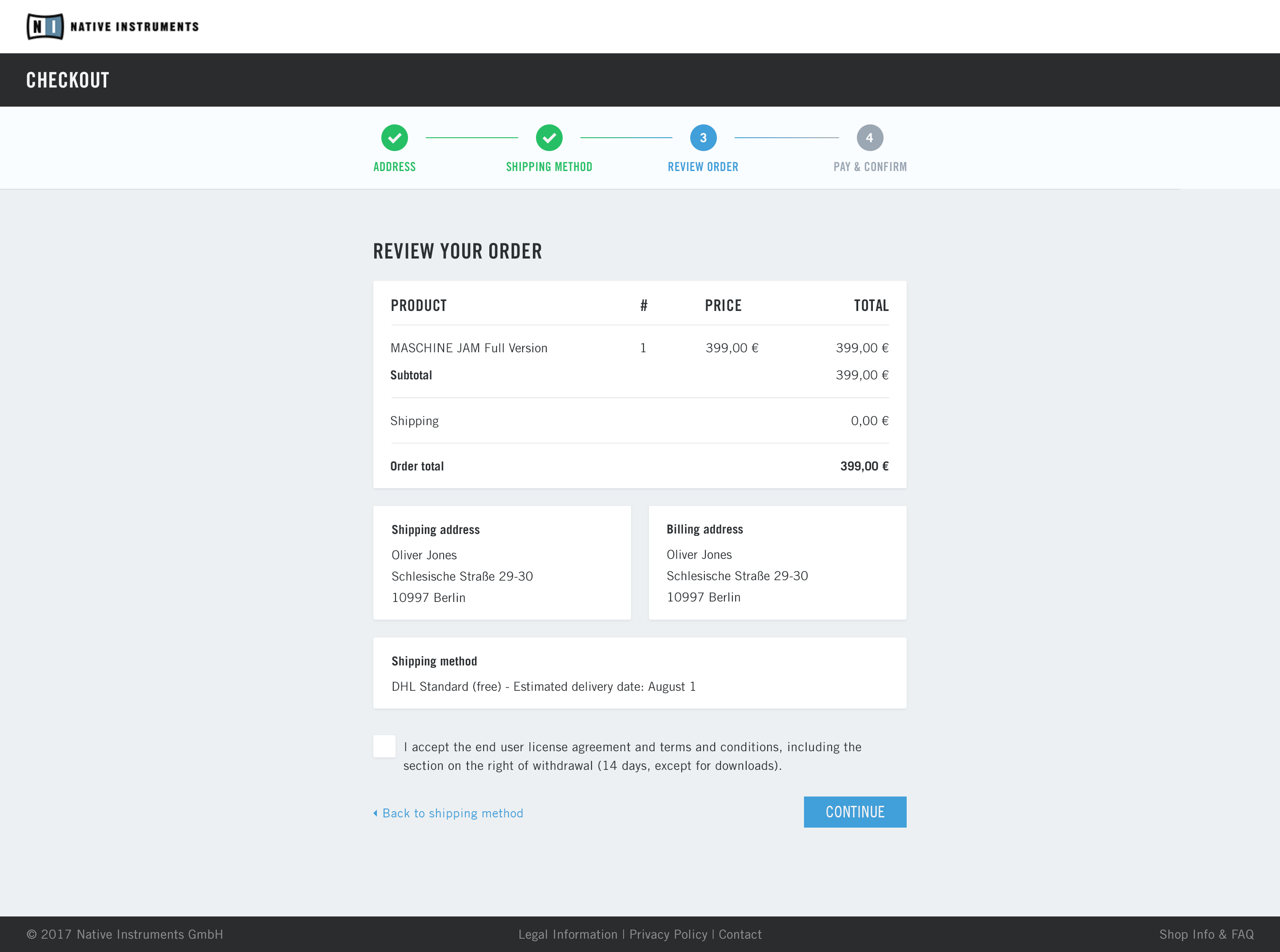The height and width of the screenshot is (952, 1280).
Task: Select the step 3 Review Order circle
Action: coord(704,138)
